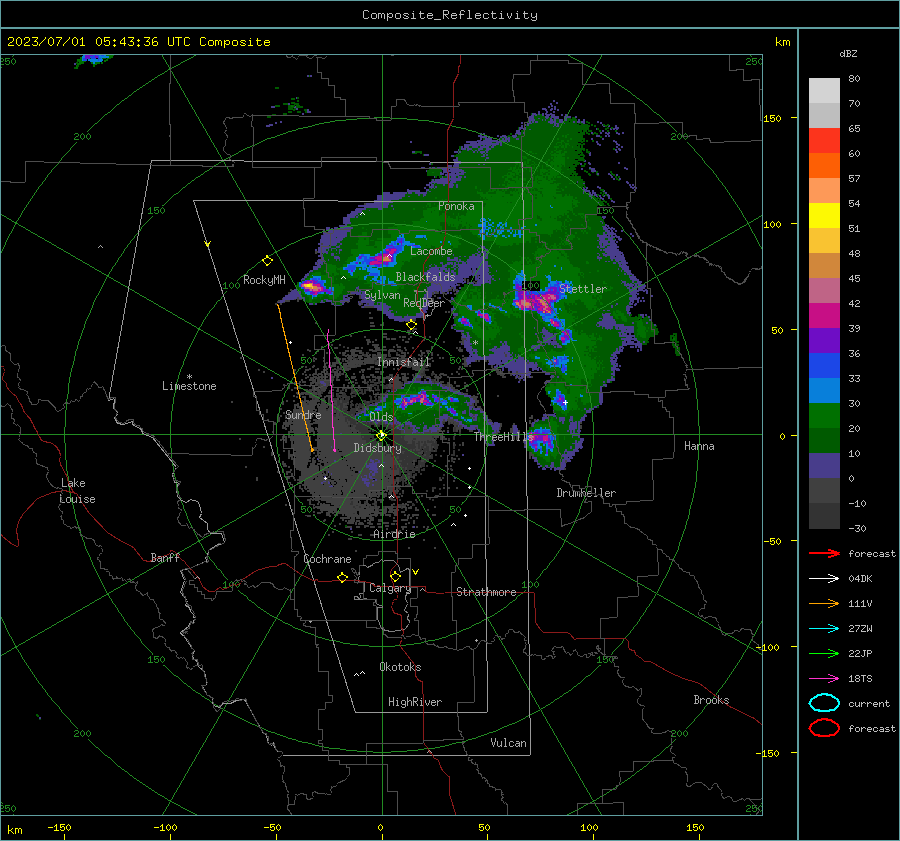Click the Stettler city label
The height and width of the screenshot is (841, 900).
pos(583,289)
